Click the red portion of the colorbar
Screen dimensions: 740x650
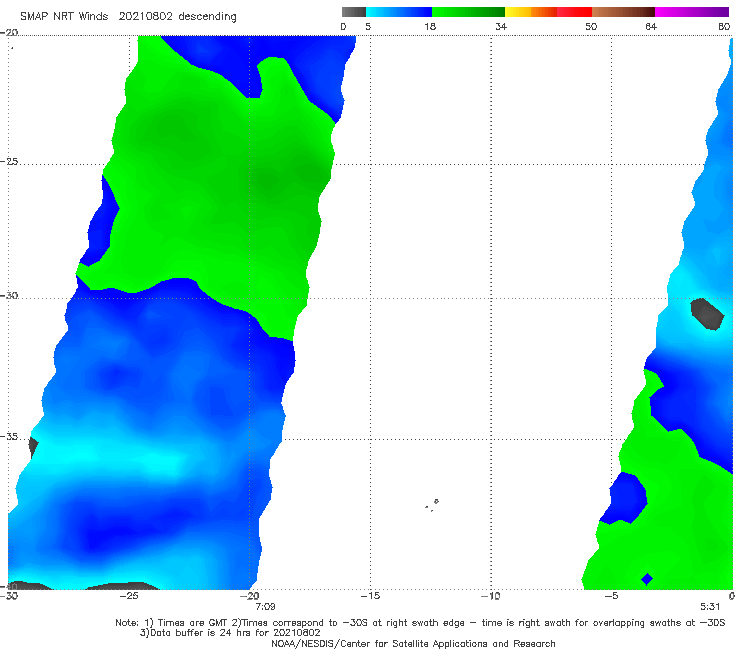click(574, 12)
